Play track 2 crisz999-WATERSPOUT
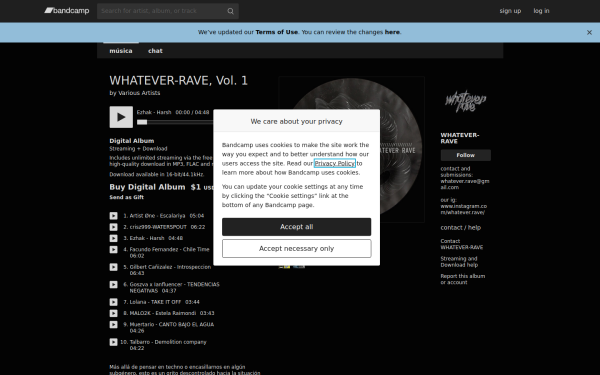The image size is (600, 375). (114, 227)
